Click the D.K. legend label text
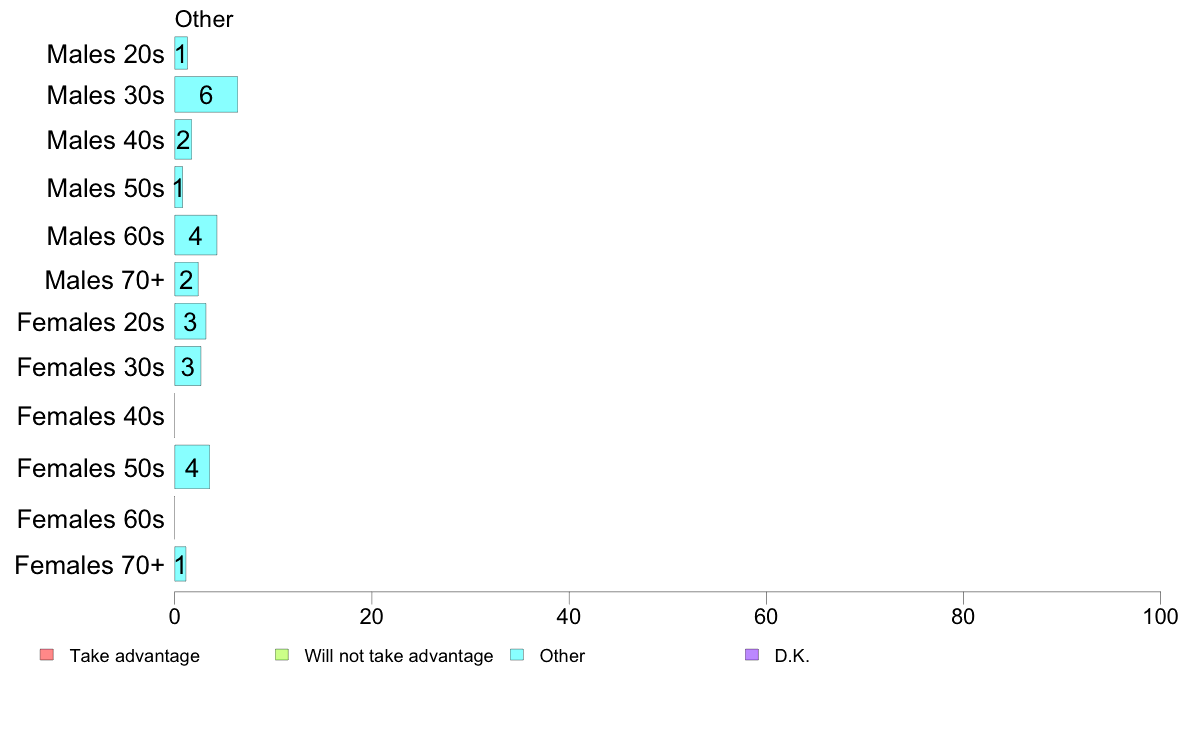The width and height of the screenshot is (1188, 736). coord(792,656)
